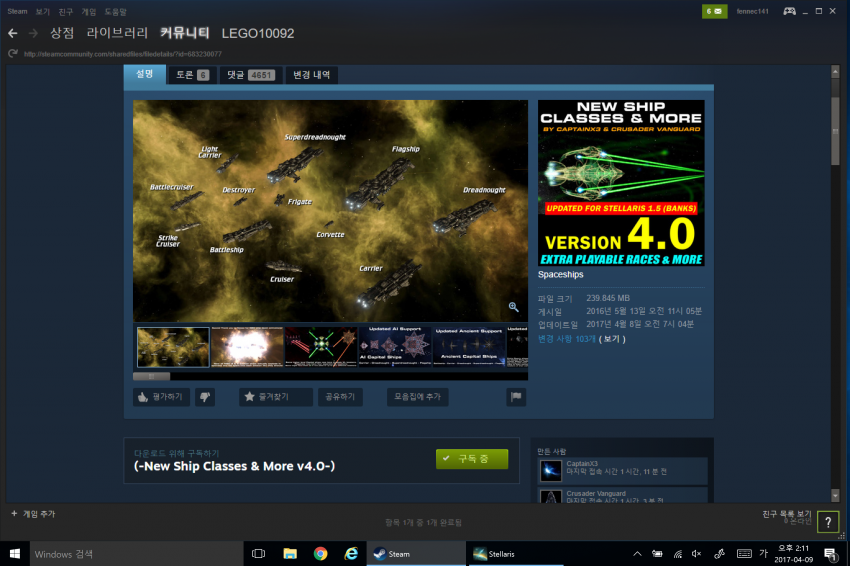Go to the 커뮤니티 section
The height and width of the screenshot is (566, 850).
click(185, 33)
